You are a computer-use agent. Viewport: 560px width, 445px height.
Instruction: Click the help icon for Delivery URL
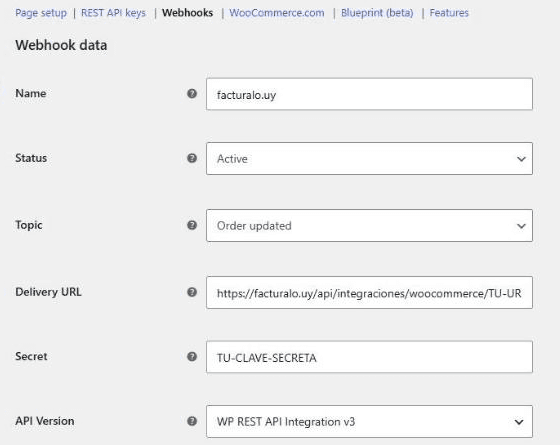point(192,292)
